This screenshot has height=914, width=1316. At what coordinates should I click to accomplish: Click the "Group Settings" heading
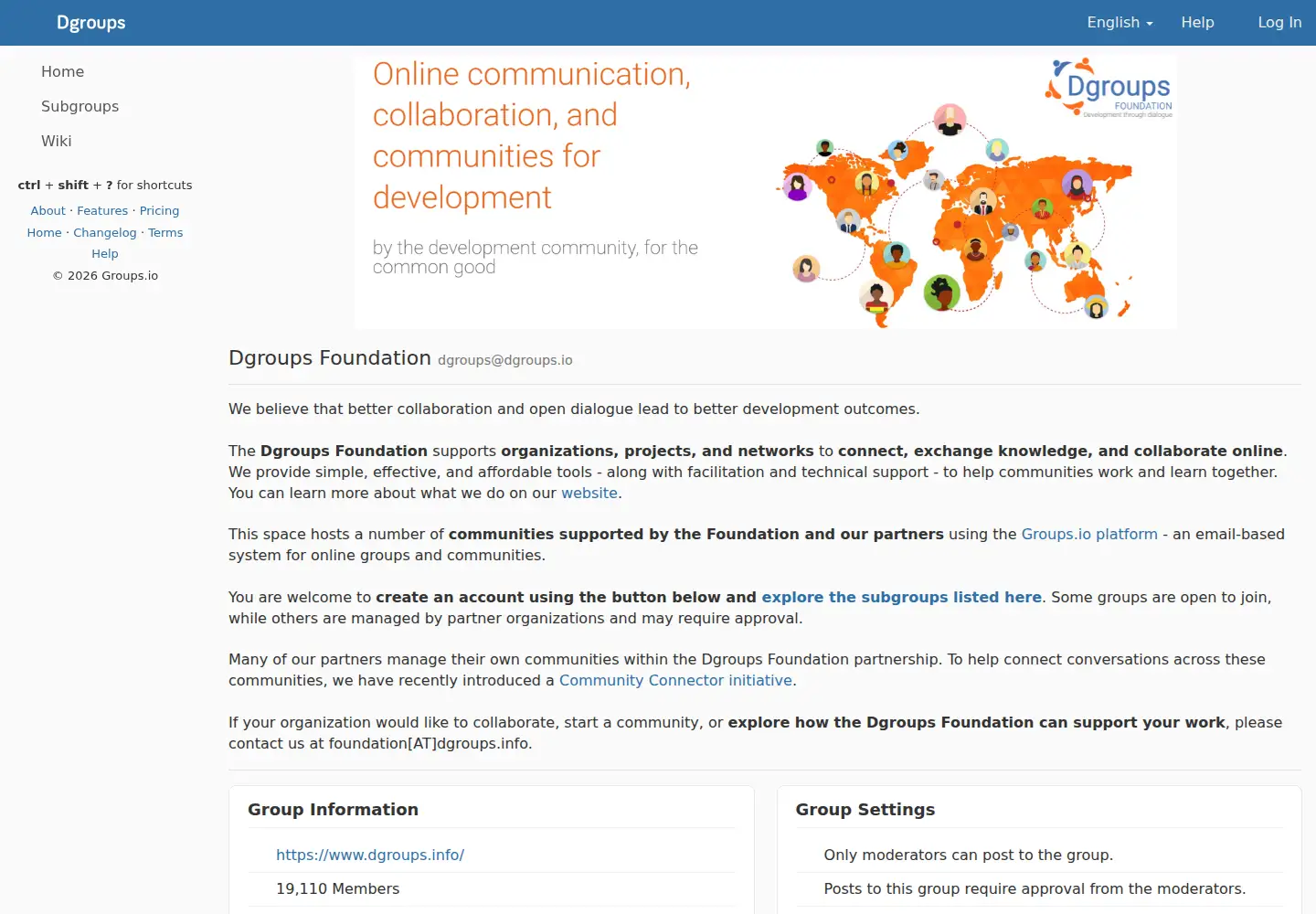tap(865, 809)
